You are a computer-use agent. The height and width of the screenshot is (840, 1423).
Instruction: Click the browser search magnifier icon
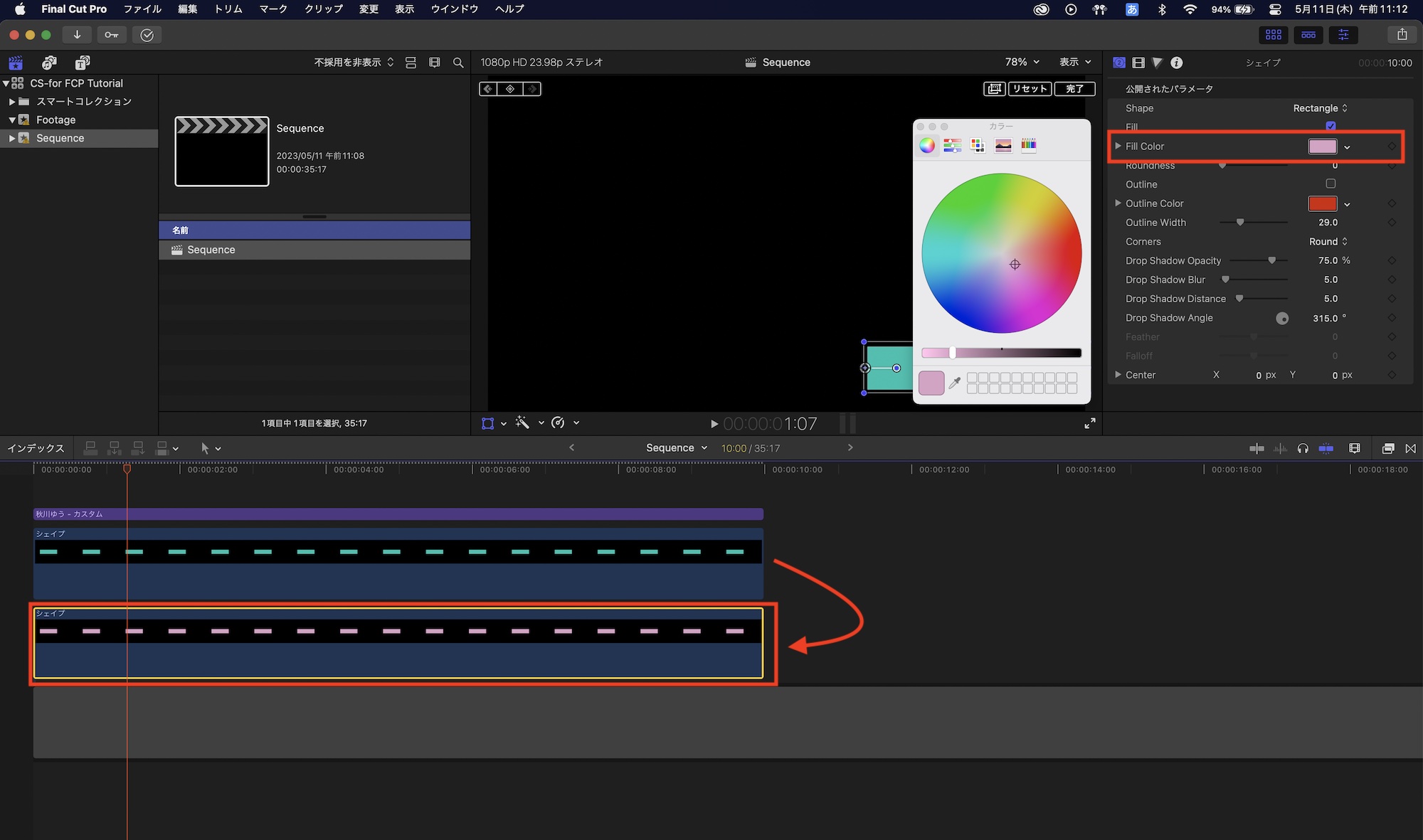pos(458,63)
